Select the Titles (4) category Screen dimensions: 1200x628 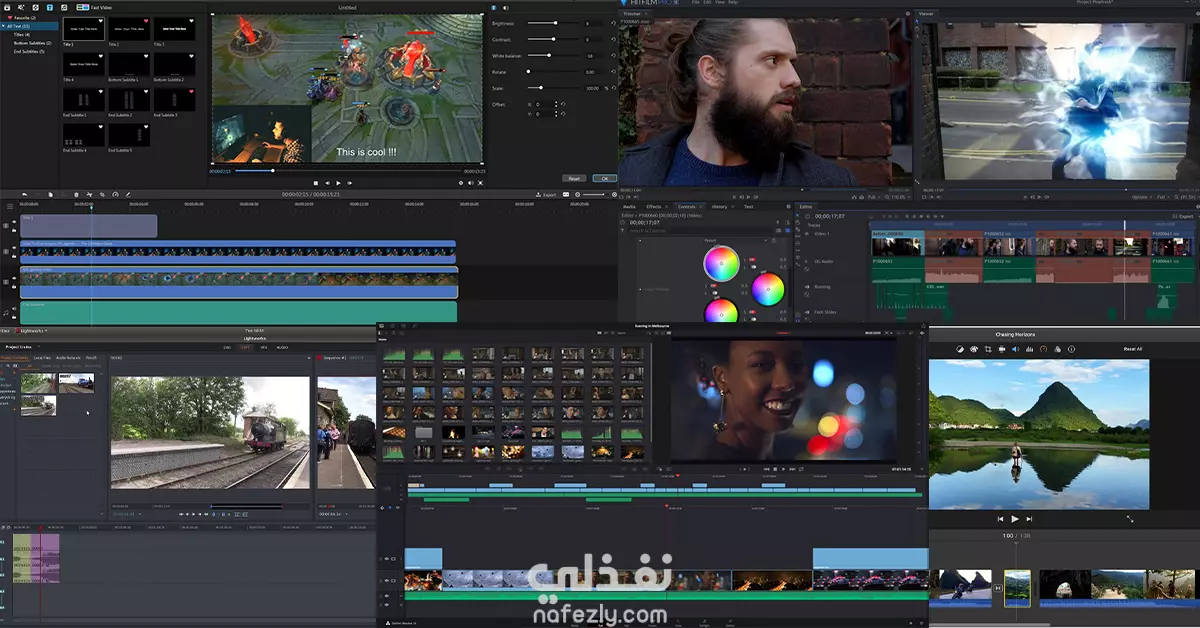pos(22,35)
